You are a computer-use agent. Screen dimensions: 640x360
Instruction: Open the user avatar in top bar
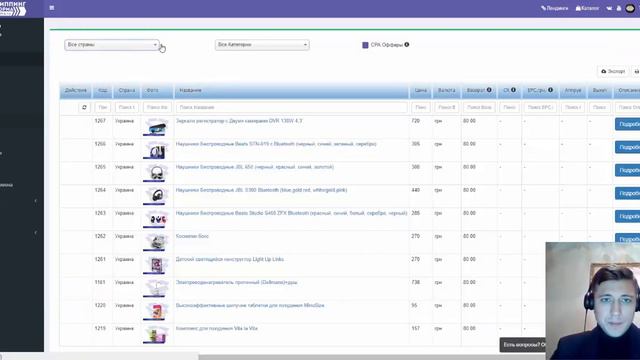630,8
